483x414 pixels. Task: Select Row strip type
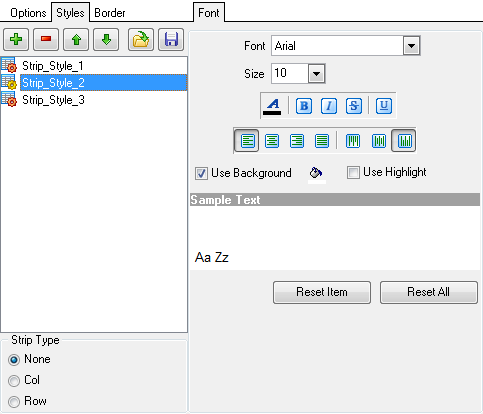tap(14, 402)
